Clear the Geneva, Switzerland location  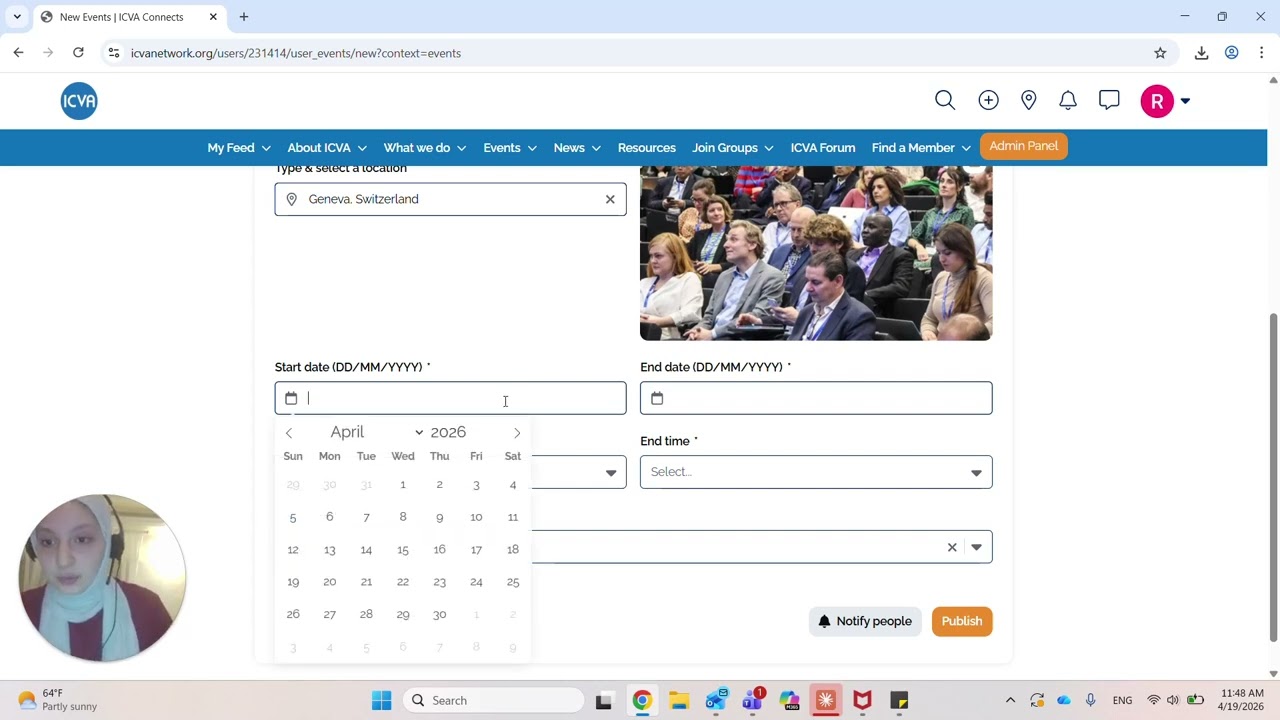coord(610,199)
